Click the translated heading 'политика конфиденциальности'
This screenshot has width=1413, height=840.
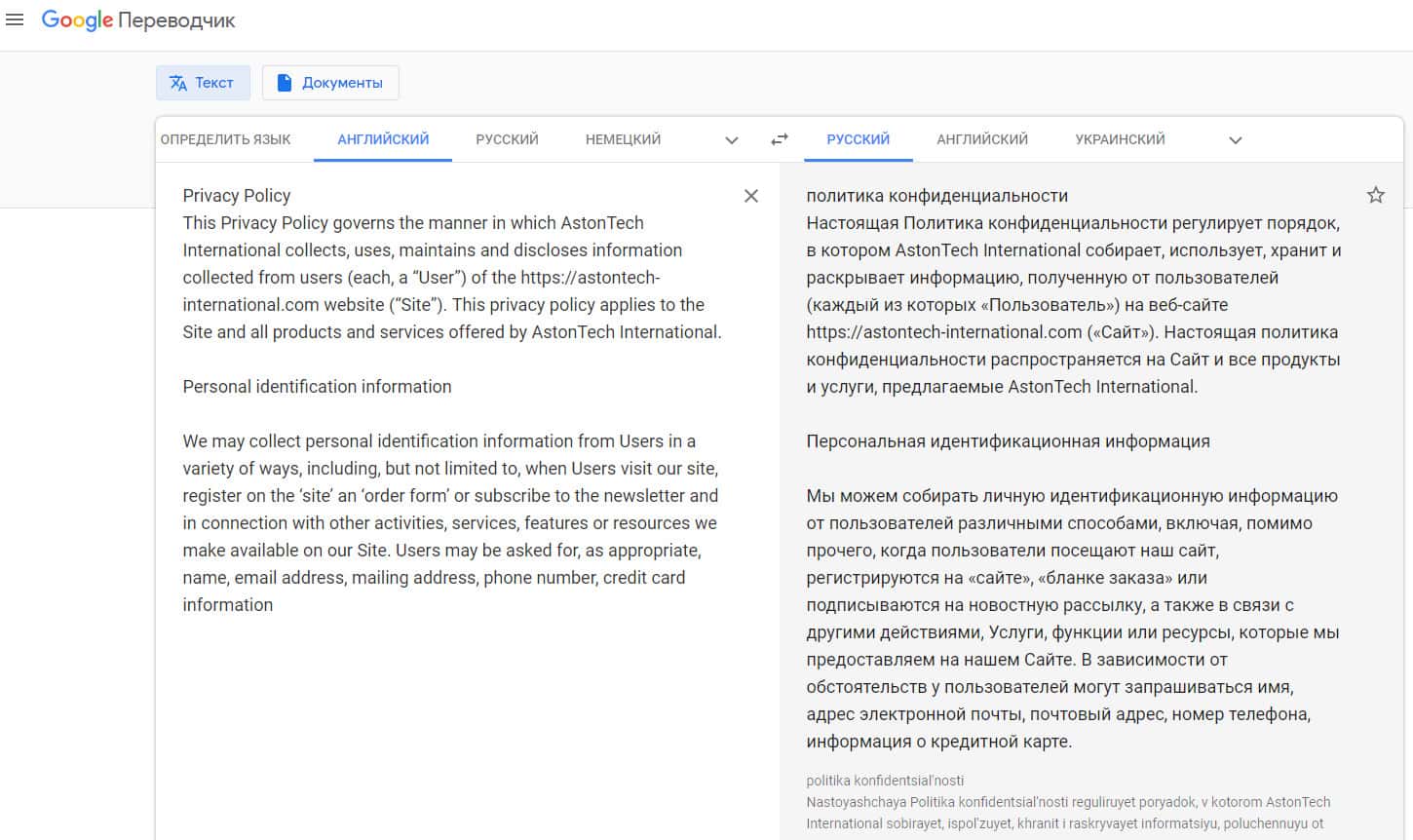pos(937,196)
